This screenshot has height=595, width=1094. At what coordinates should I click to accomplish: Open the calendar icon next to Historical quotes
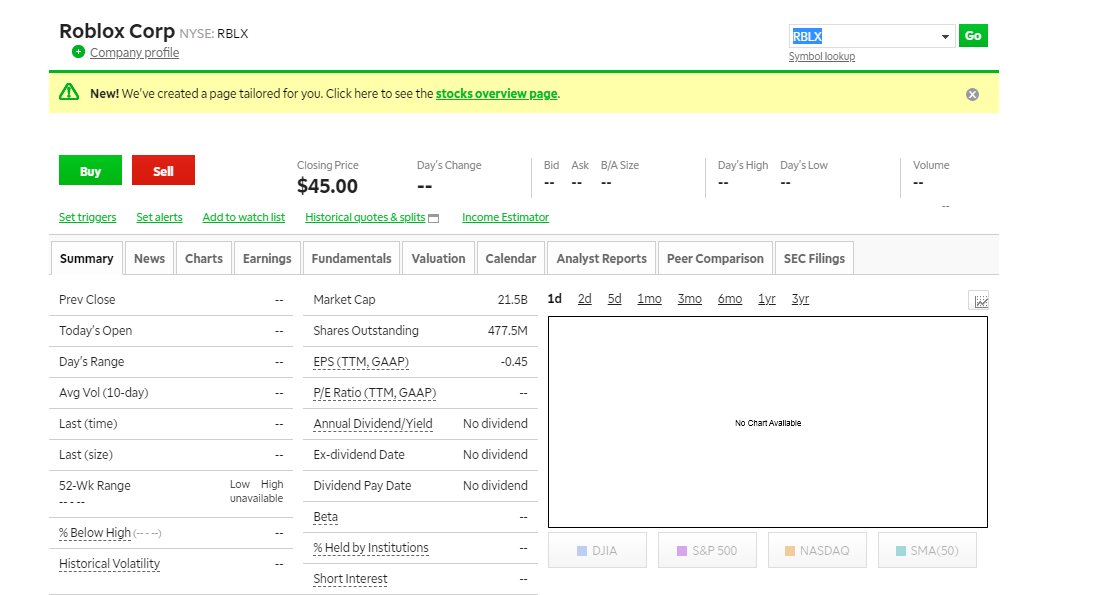pos(433,218)
